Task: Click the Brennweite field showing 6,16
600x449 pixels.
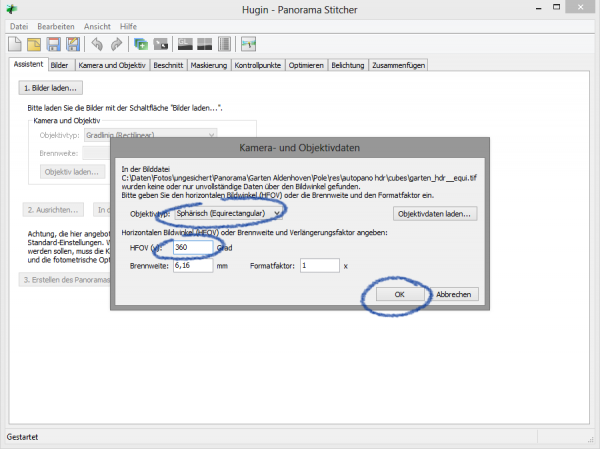Action: point(193,265)
